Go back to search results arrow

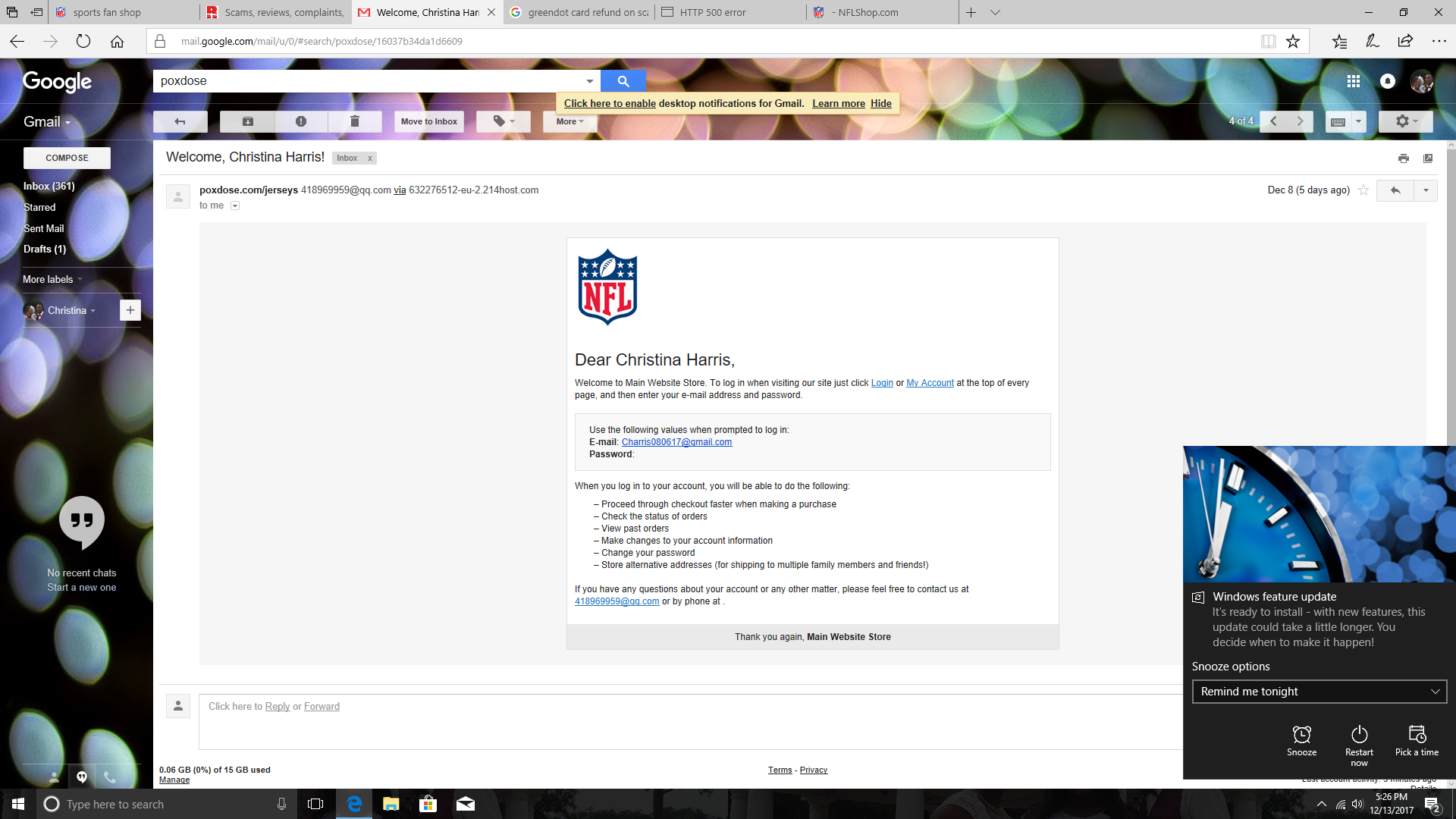click(180, 121)
